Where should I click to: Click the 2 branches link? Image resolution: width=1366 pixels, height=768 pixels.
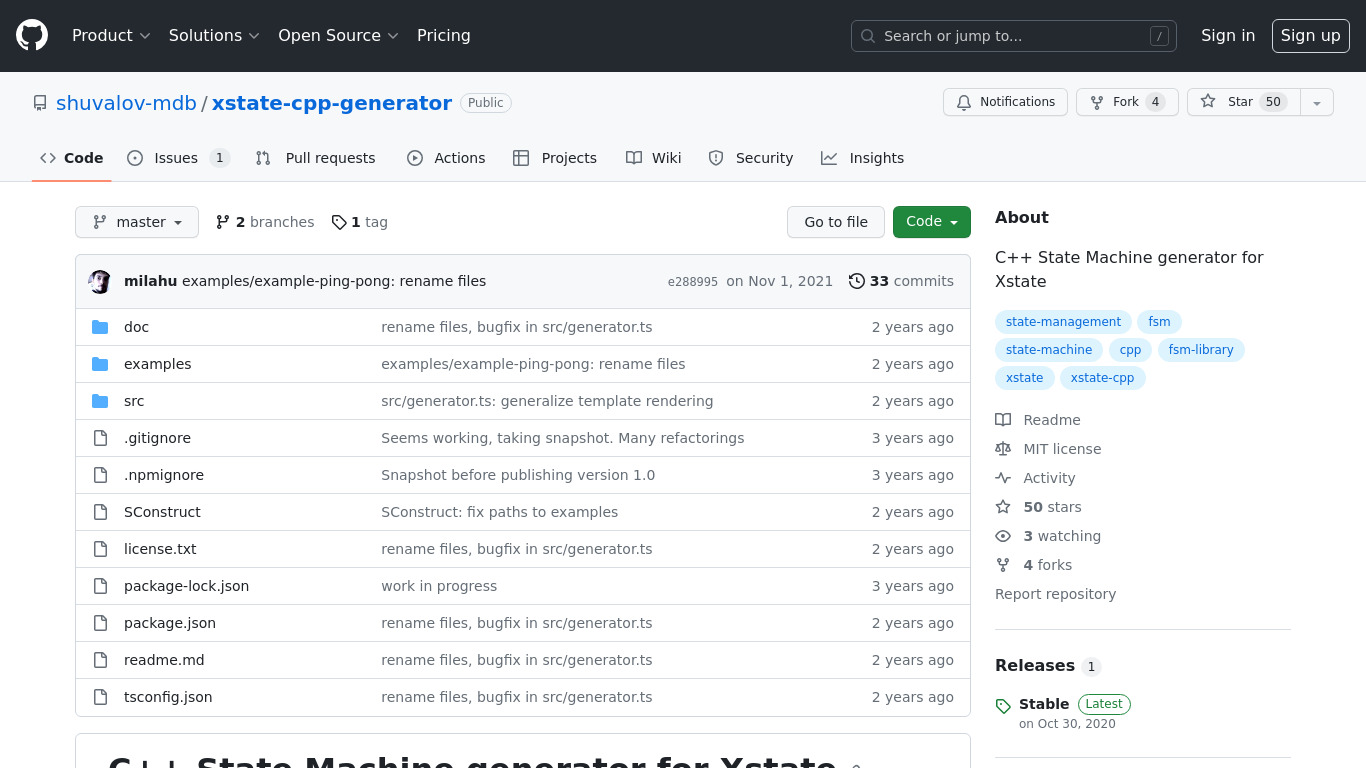(265, 222)
